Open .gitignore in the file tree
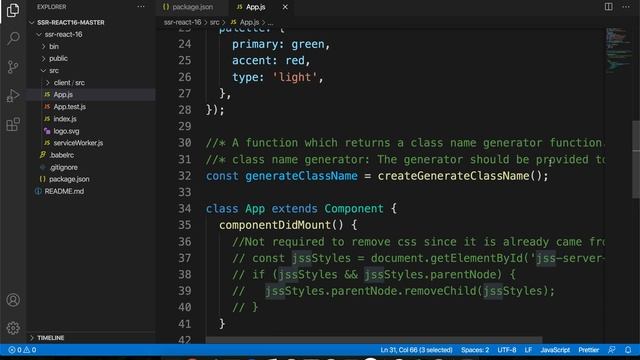This screenshot has height=360, width=640. tap(63, 167)
